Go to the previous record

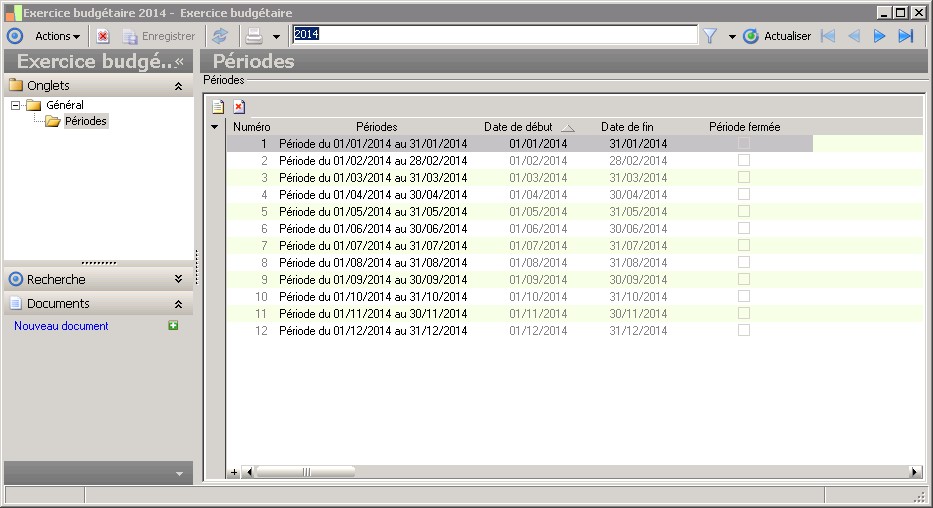click(854, 36)
